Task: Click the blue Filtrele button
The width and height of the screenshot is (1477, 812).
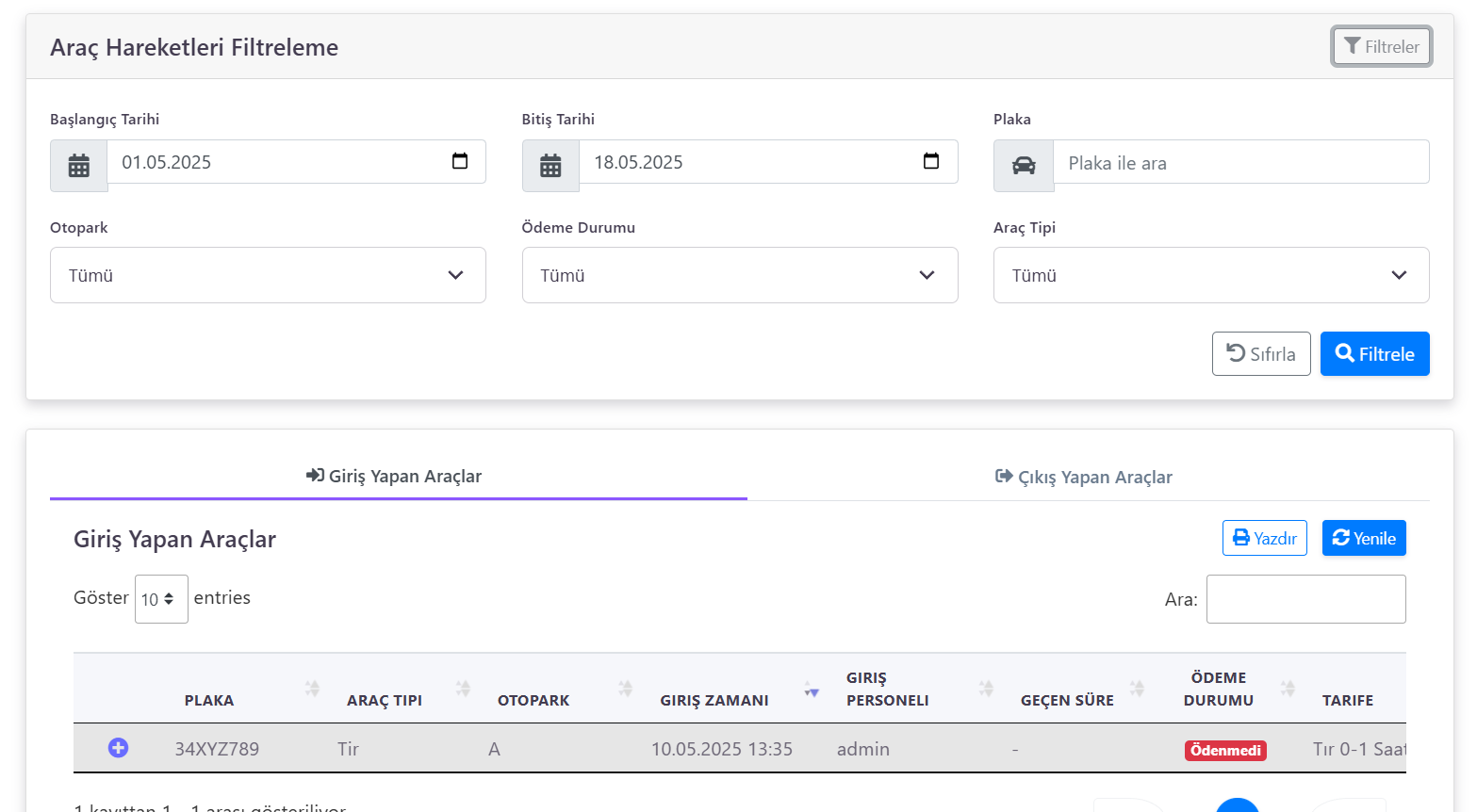Action: click(x=1374, y=354)
